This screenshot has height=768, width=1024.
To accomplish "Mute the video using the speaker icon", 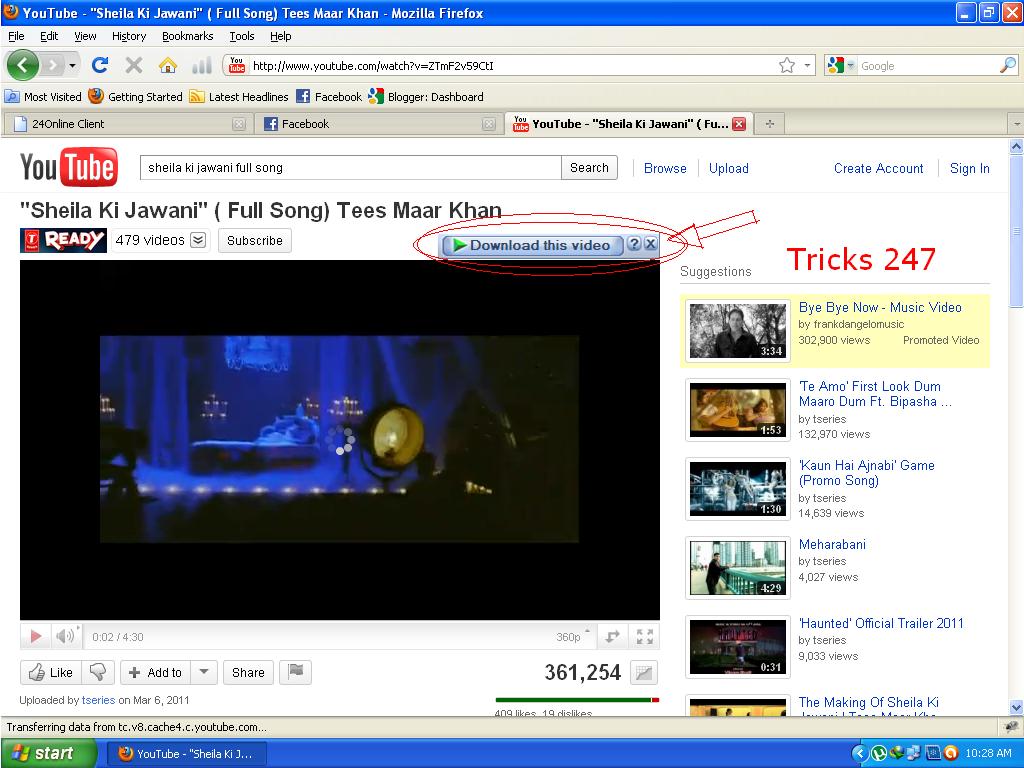I will pos(65,637).
